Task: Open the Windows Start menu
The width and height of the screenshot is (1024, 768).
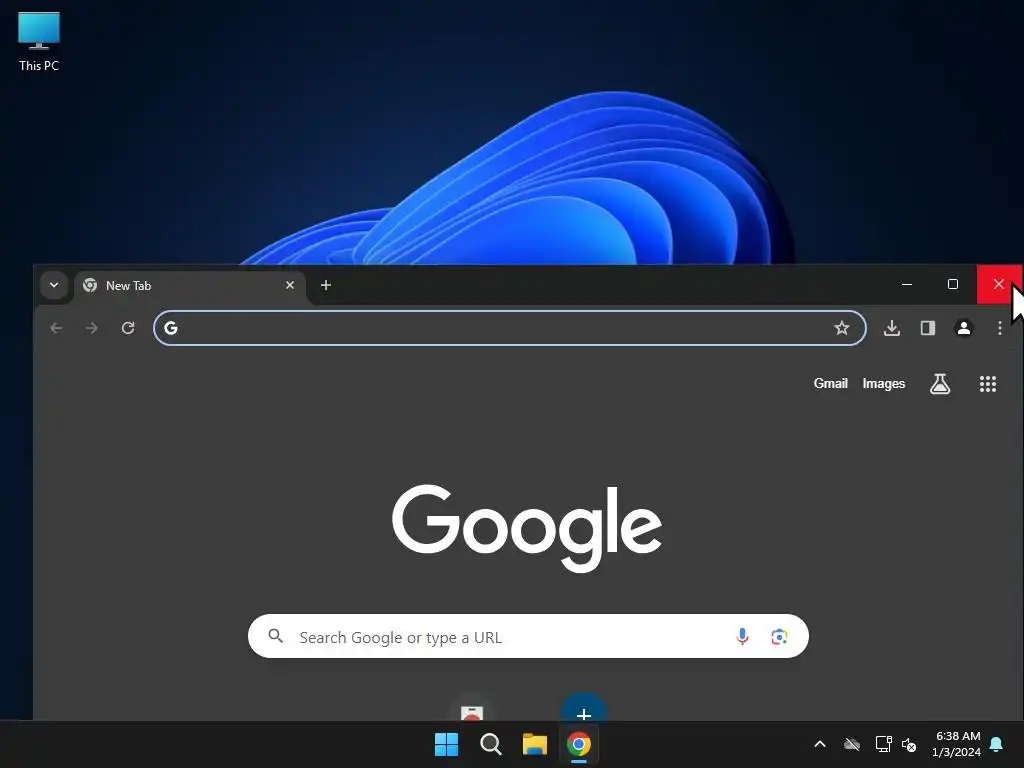Action: 447,744
